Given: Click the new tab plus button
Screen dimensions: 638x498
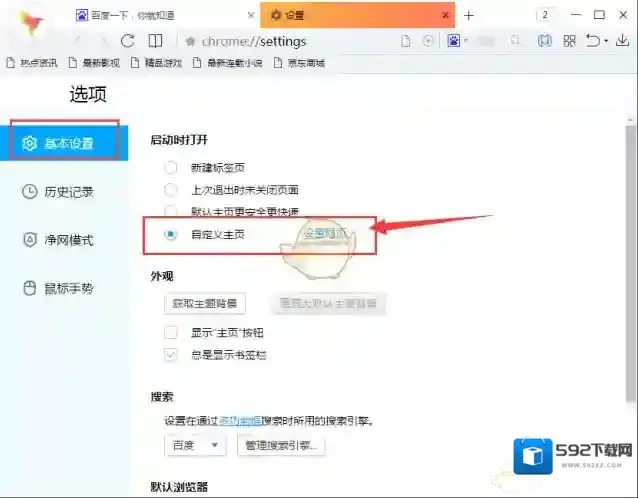Looking at the screenshot, I should pyautogui.click(x=469, y=15).
